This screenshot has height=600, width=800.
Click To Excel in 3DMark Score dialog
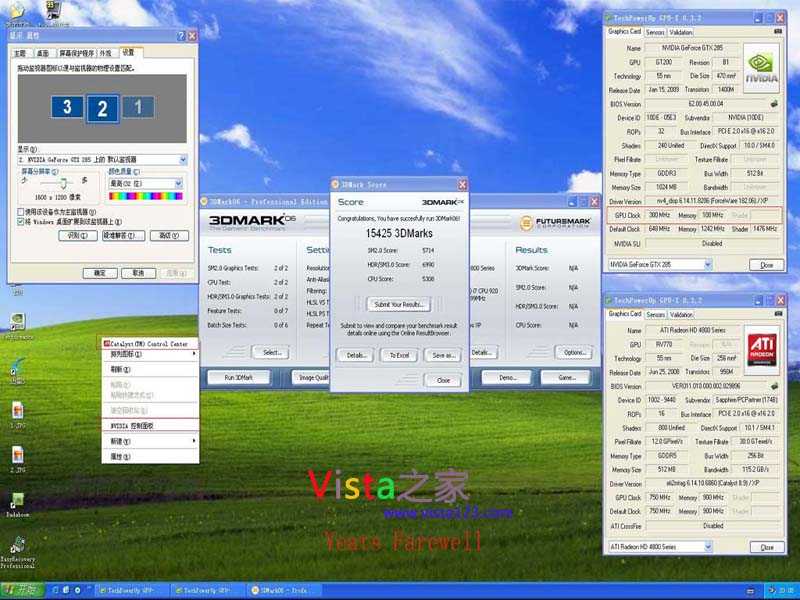(399, 355)
